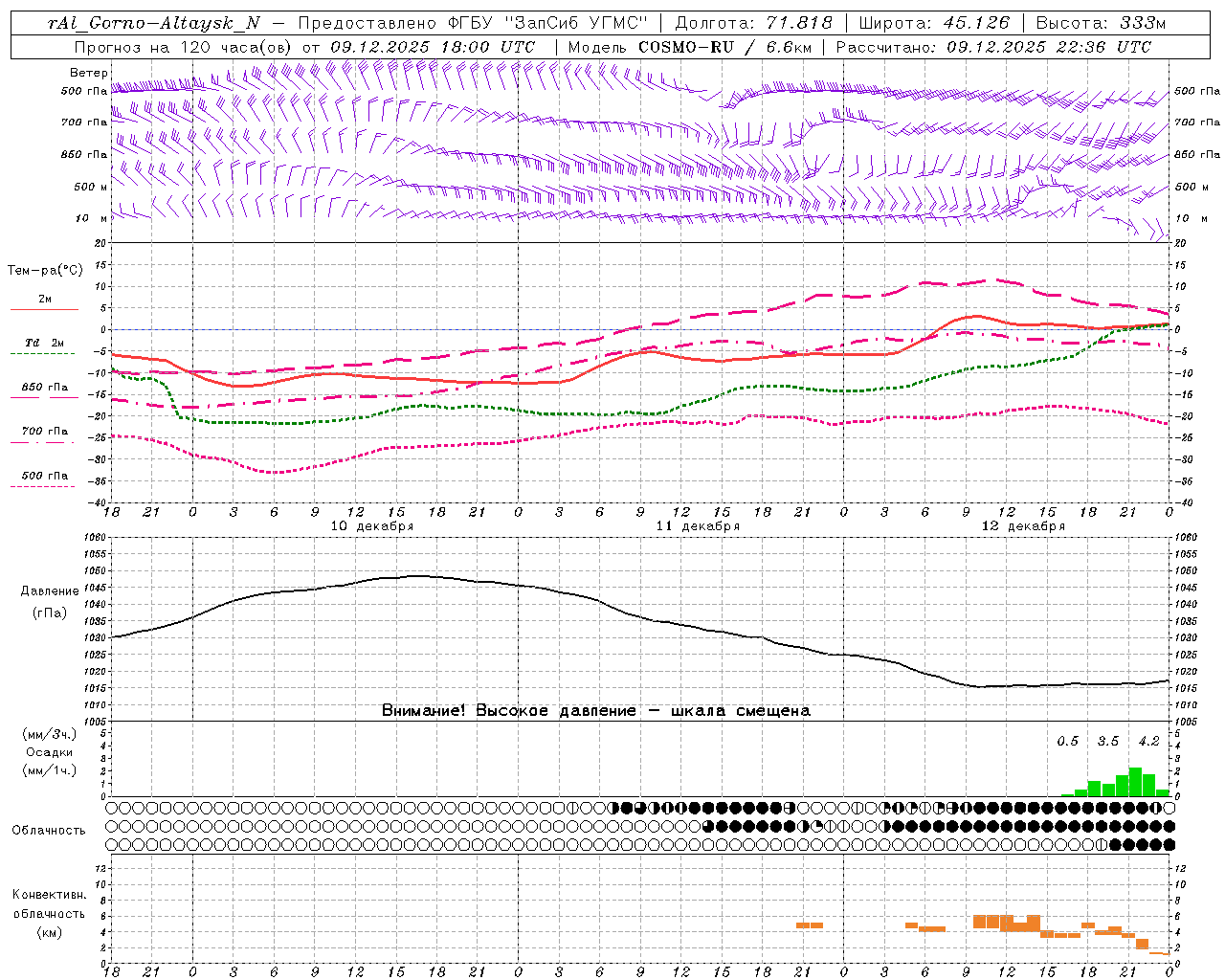This screenshot has height=980, width=1225.
Task: Click the warning Внимание! Высокое давление
Action: click(x=508, y=710)
